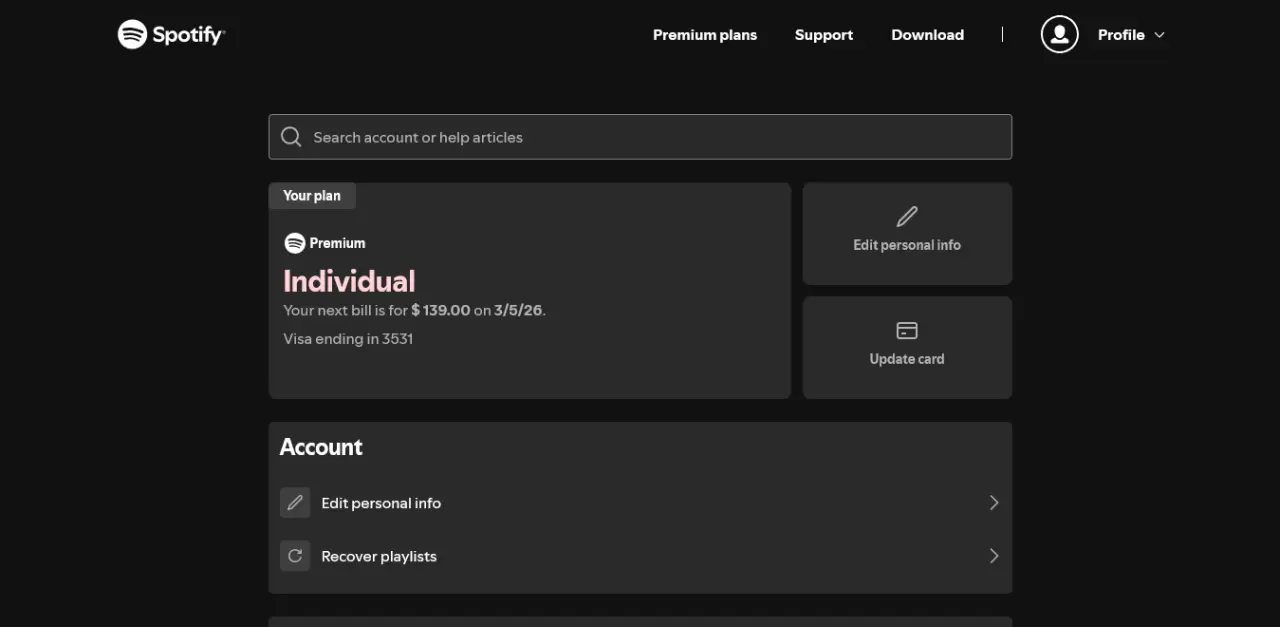
Task: Click the next bill $139.00 text
Action: [x=414, y=310]
